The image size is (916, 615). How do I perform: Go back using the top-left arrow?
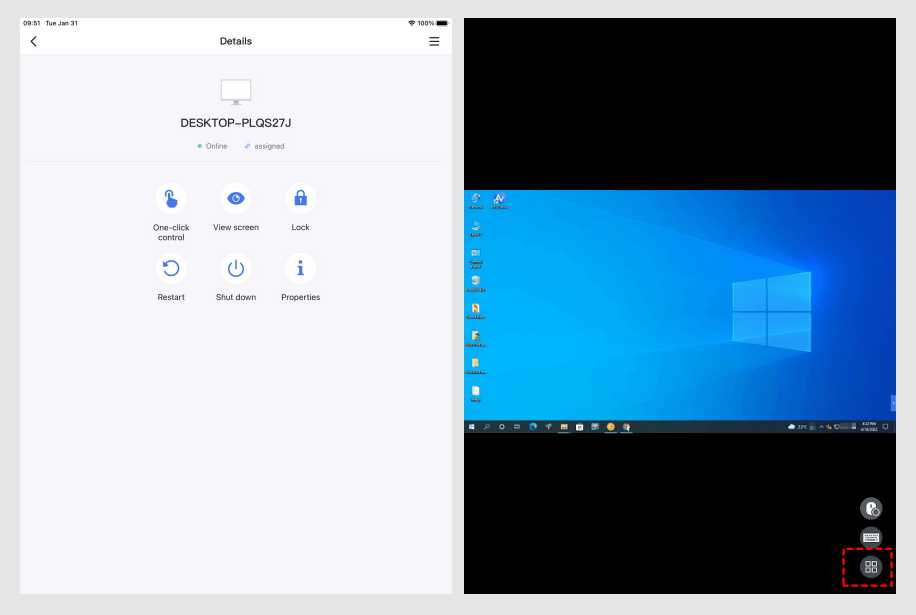[x=34, y=41]
